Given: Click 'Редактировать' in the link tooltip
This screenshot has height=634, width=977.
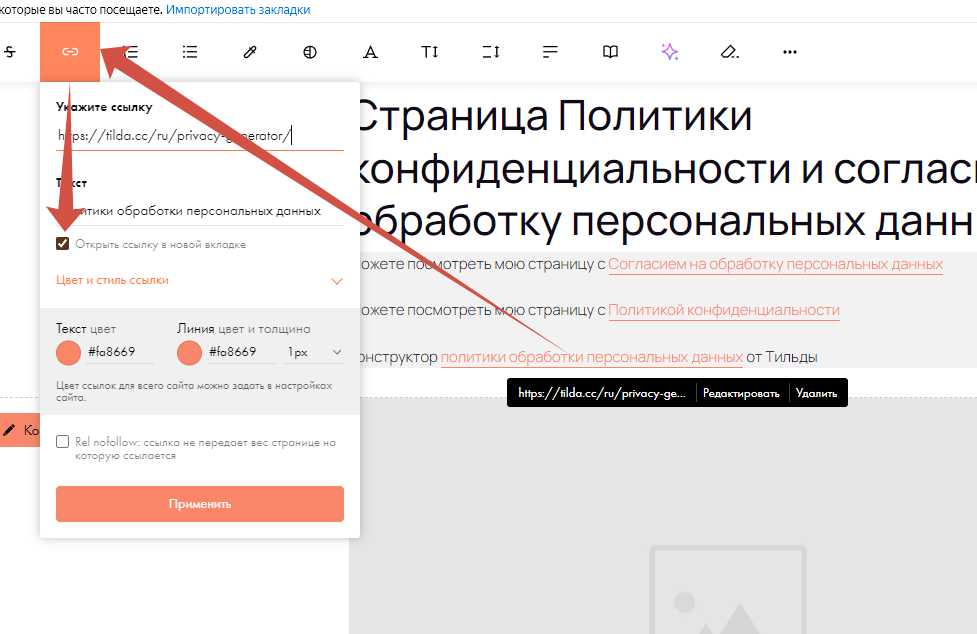Looking at the screenshot, I should (741, 393).
